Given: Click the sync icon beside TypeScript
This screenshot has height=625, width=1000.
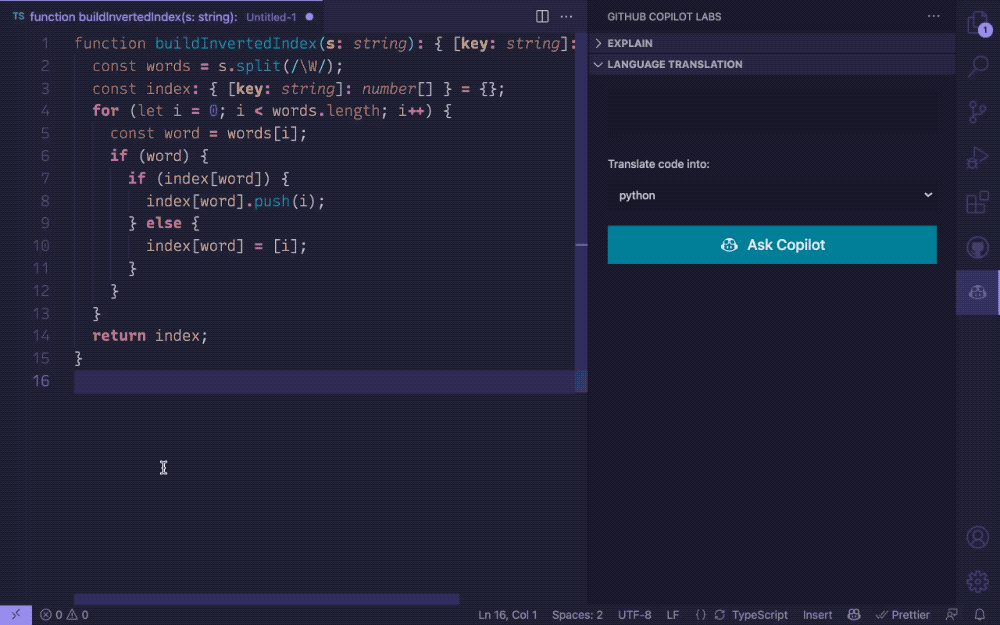Looking at the screenshot, I should pyautogui.click(x=719, y=615).
